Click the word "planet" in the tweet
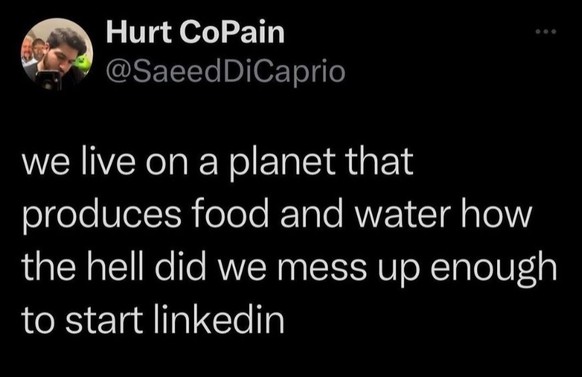 coord(284,163)
